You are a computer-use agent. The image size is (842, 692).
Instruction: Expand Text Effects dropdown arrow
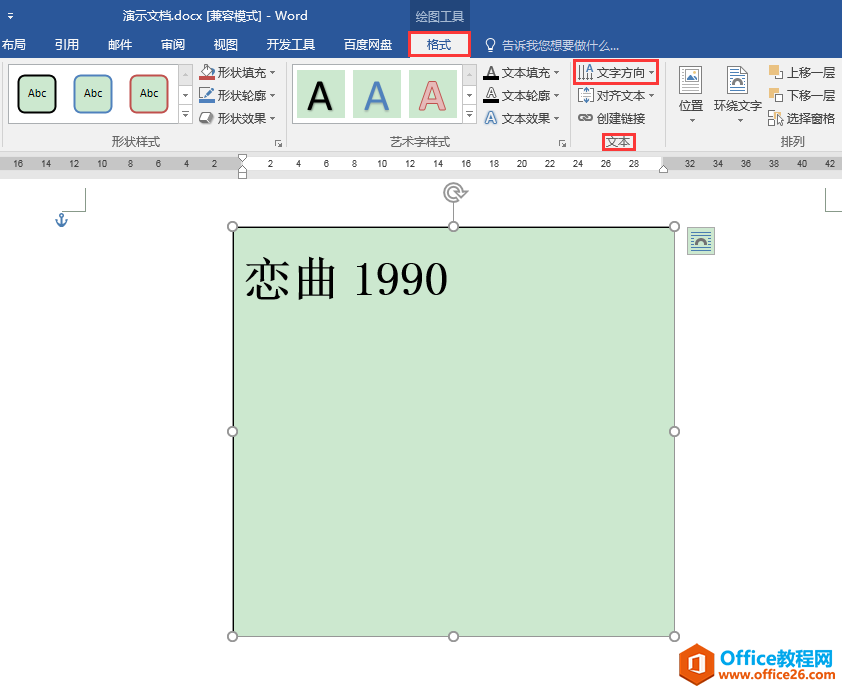pyautogui.click(x=556, y=118)
